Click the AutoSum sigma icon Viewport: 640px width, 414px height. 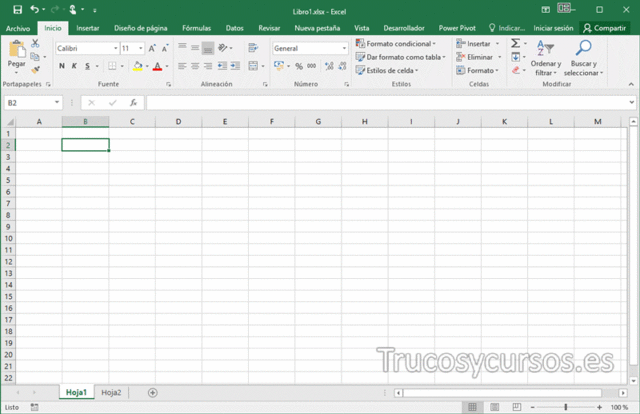tap(516, 43)
